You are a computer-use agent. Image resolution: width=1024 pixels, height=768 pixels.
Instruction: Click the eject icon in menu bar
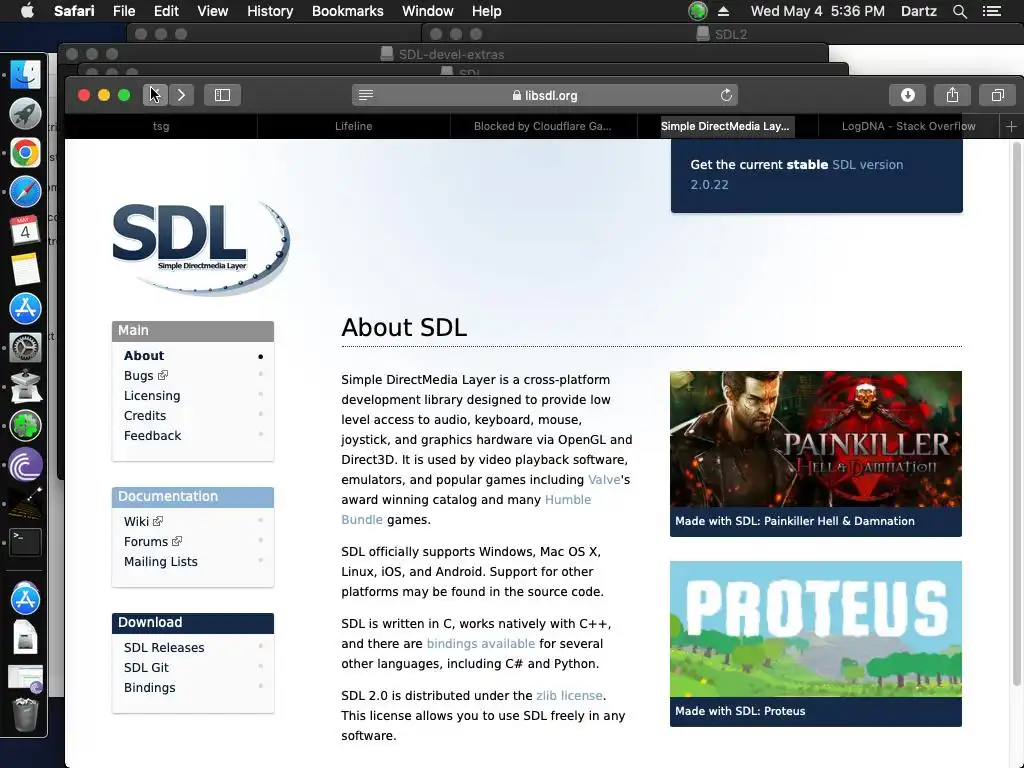click(723, 11)
